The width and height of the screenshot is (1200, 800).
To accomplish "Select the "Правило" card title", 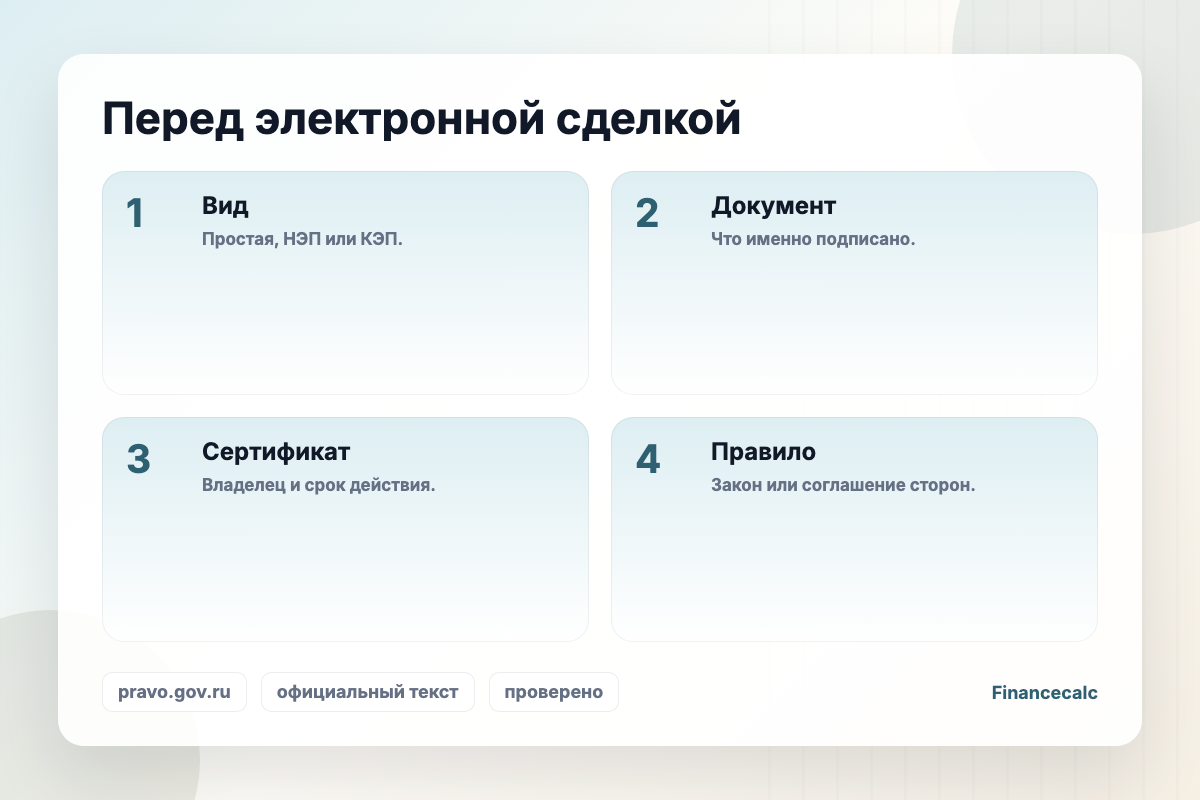I will click(x=763, y=452).
